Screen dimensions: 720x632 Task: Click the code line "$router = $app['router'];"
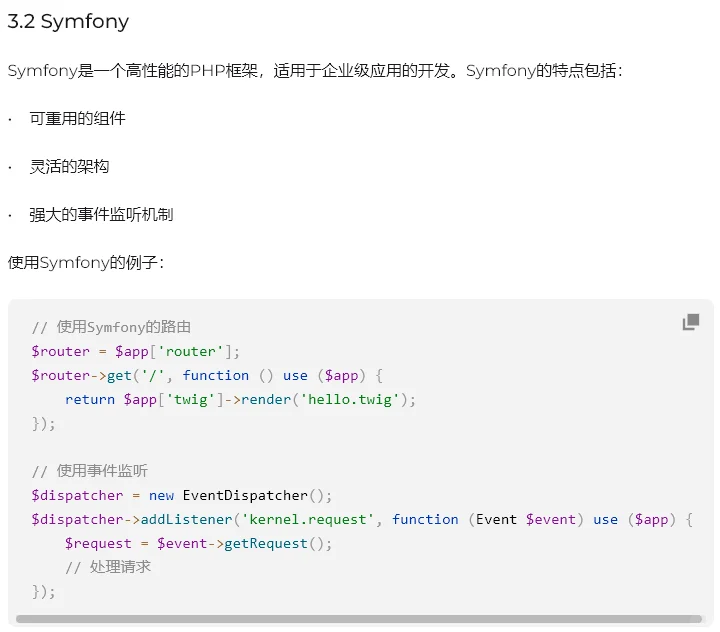coord(136,351)
